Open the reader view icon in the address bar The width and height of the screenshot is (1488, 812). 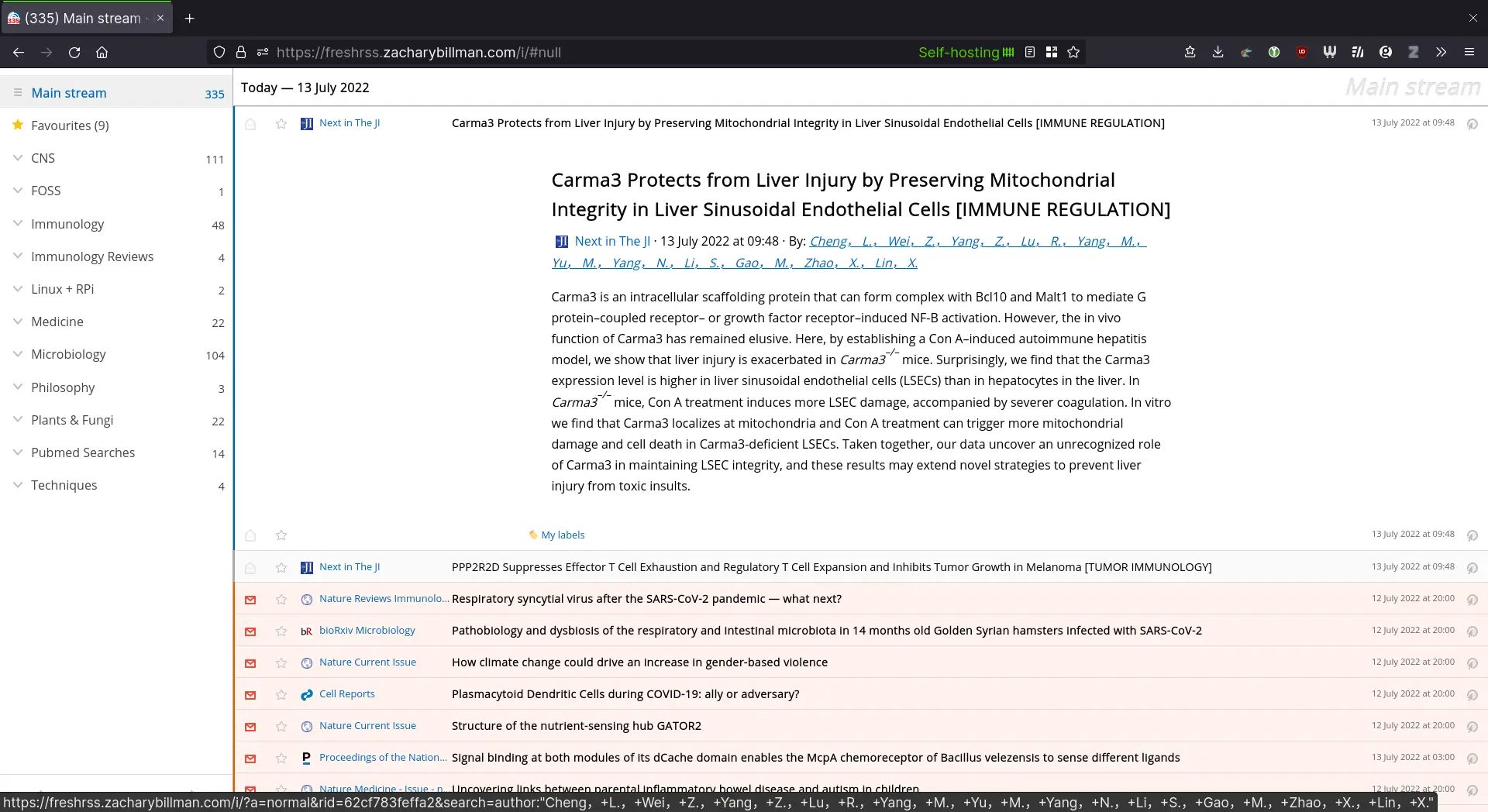[x=1030, y=53]
